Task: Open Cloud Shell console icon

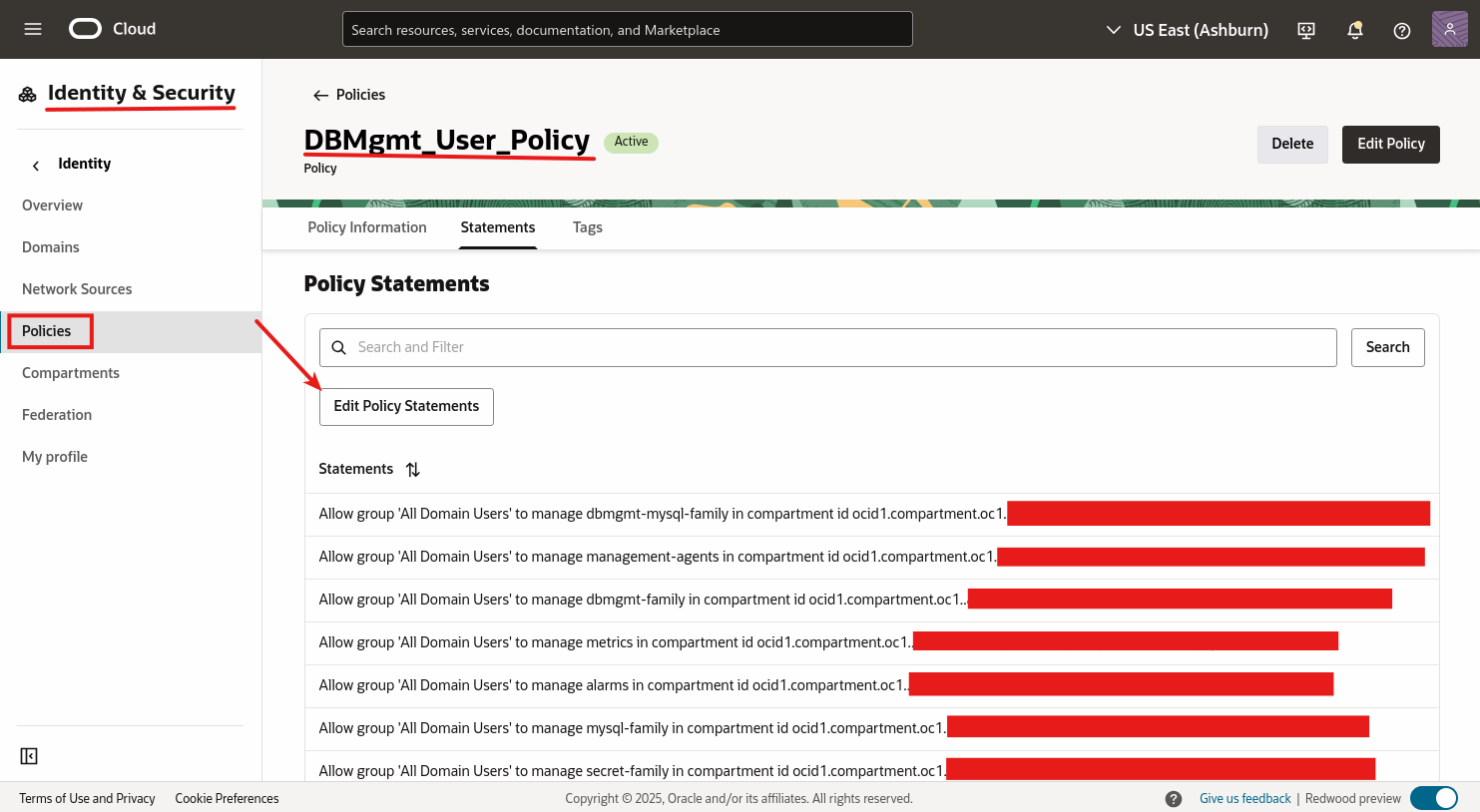Action: coord(1305,29)
